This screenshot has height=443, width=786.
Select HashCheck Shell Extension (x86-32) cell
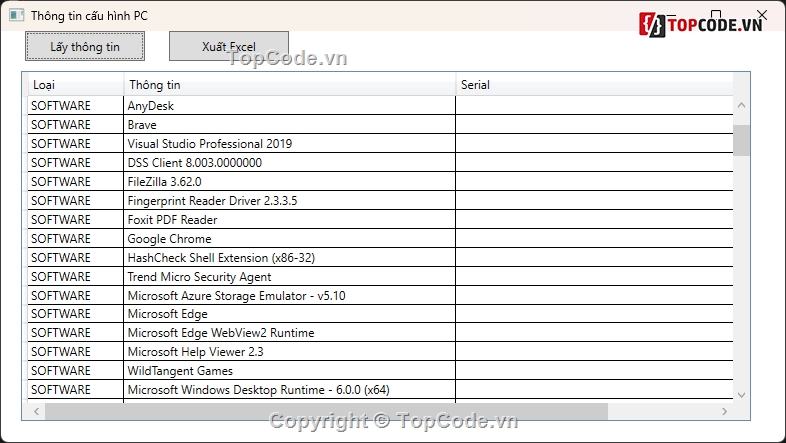click(x=290, y=258)
